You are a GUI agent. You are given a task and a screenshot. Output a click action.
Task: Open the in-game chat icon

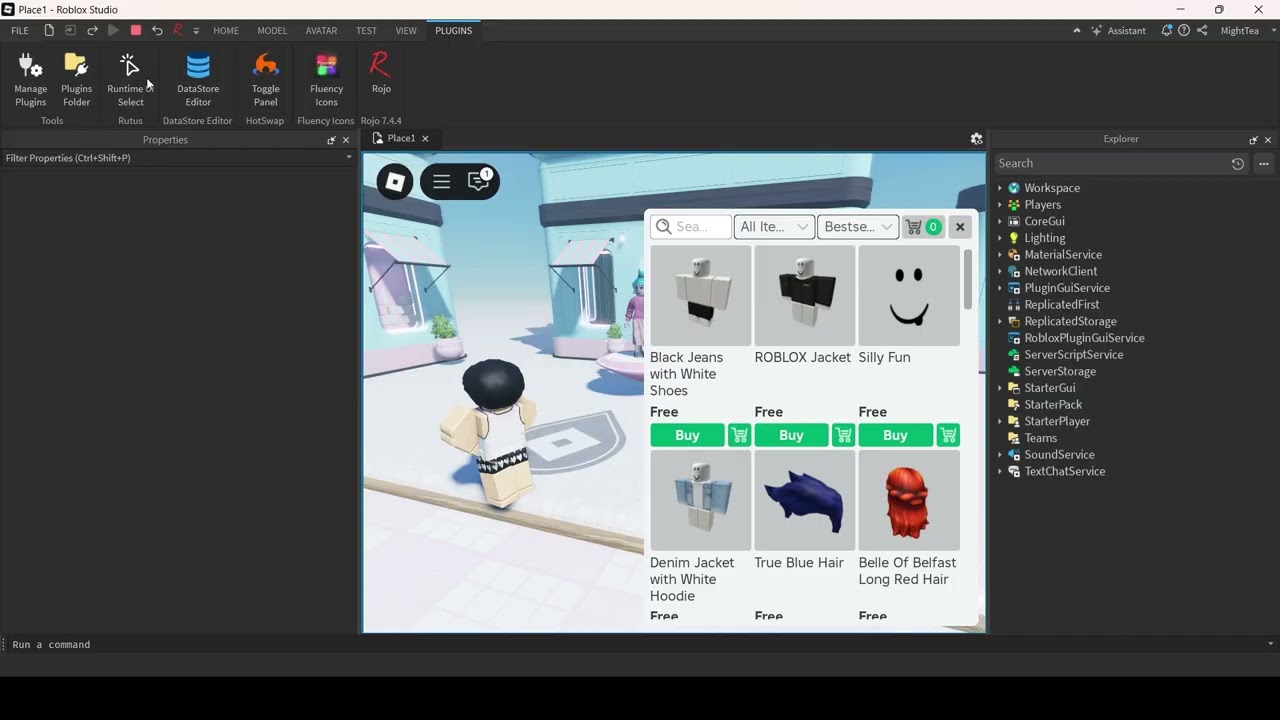click(x=479, y=181)
